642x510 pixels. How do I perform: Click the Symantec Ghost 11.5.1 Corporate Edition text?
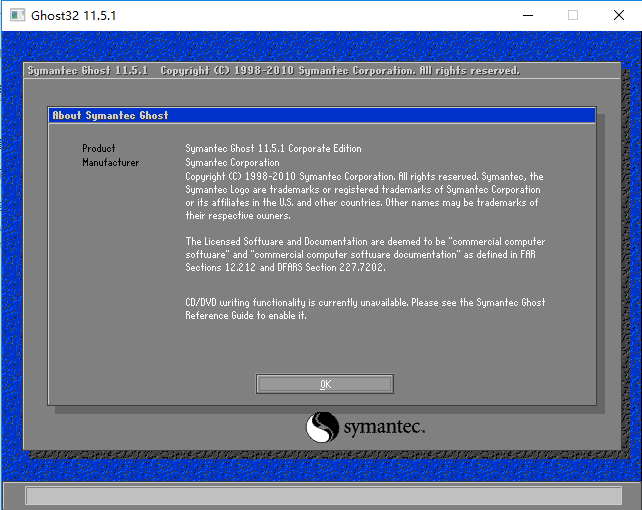[x=273, y=149]
